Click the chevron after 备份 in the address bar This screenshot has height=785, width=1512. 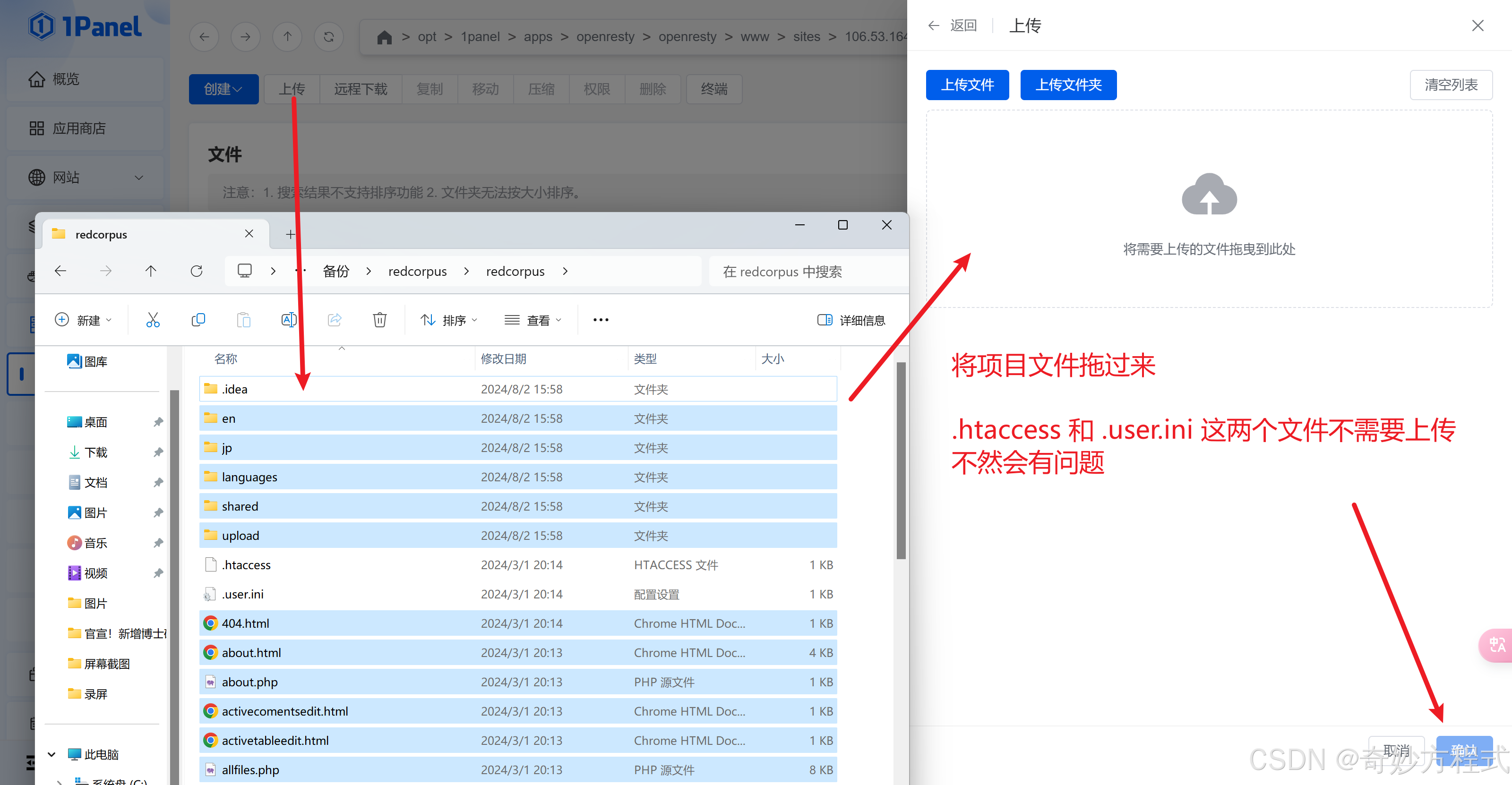(x=369, y=271)
